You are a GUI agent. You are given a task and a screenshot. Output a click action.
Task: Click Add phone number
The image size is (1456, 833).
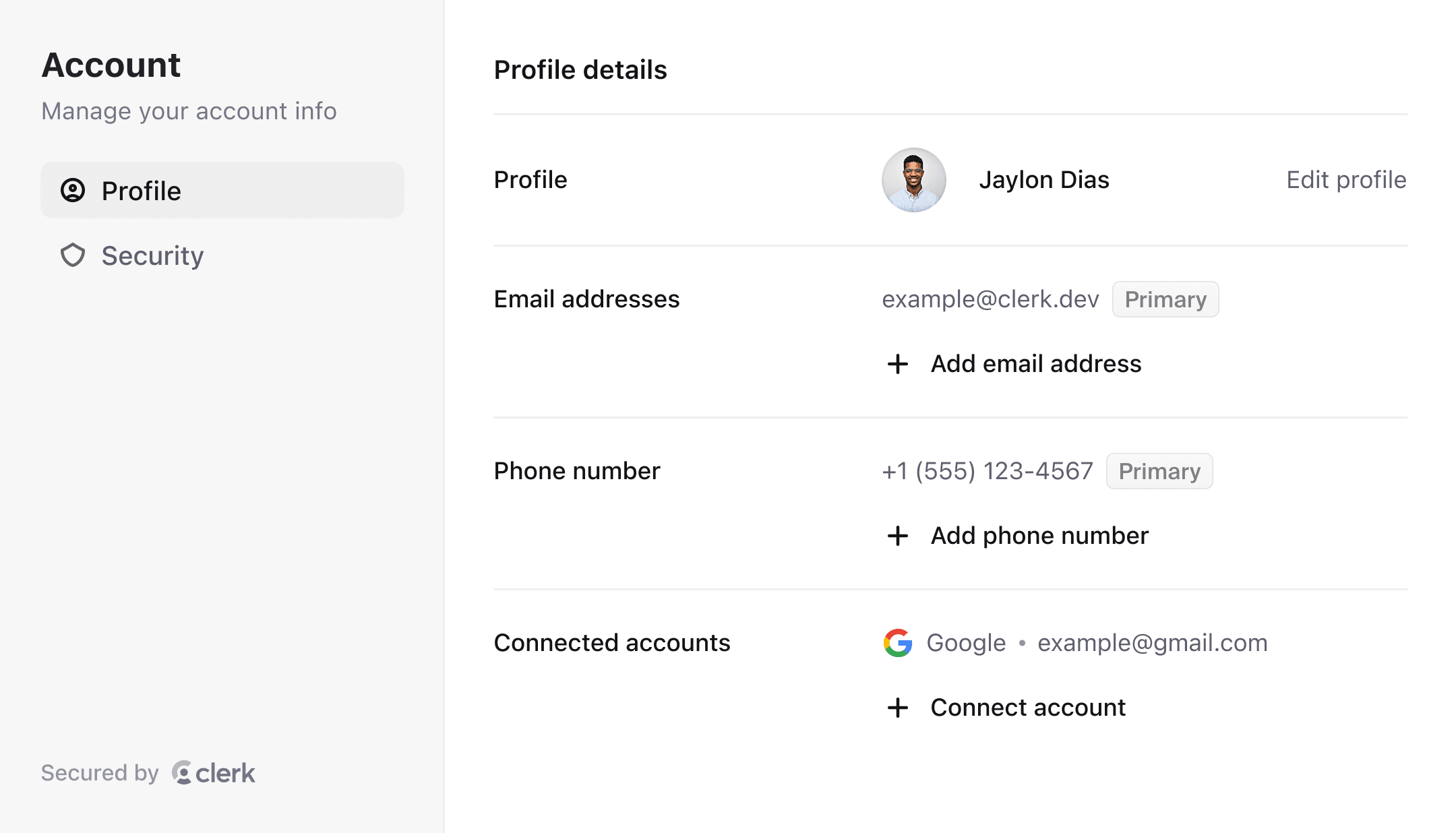[1039, 536]
